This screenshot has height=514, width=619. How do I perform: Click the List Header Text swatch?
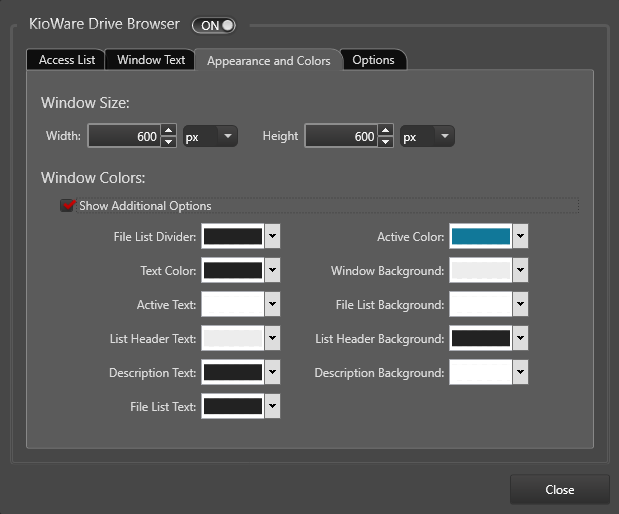pos(233,338)
